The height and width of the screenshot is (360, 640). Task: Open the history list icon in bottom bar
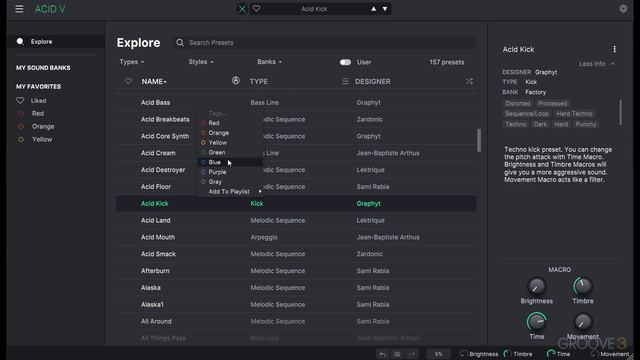tap(397, 354)
